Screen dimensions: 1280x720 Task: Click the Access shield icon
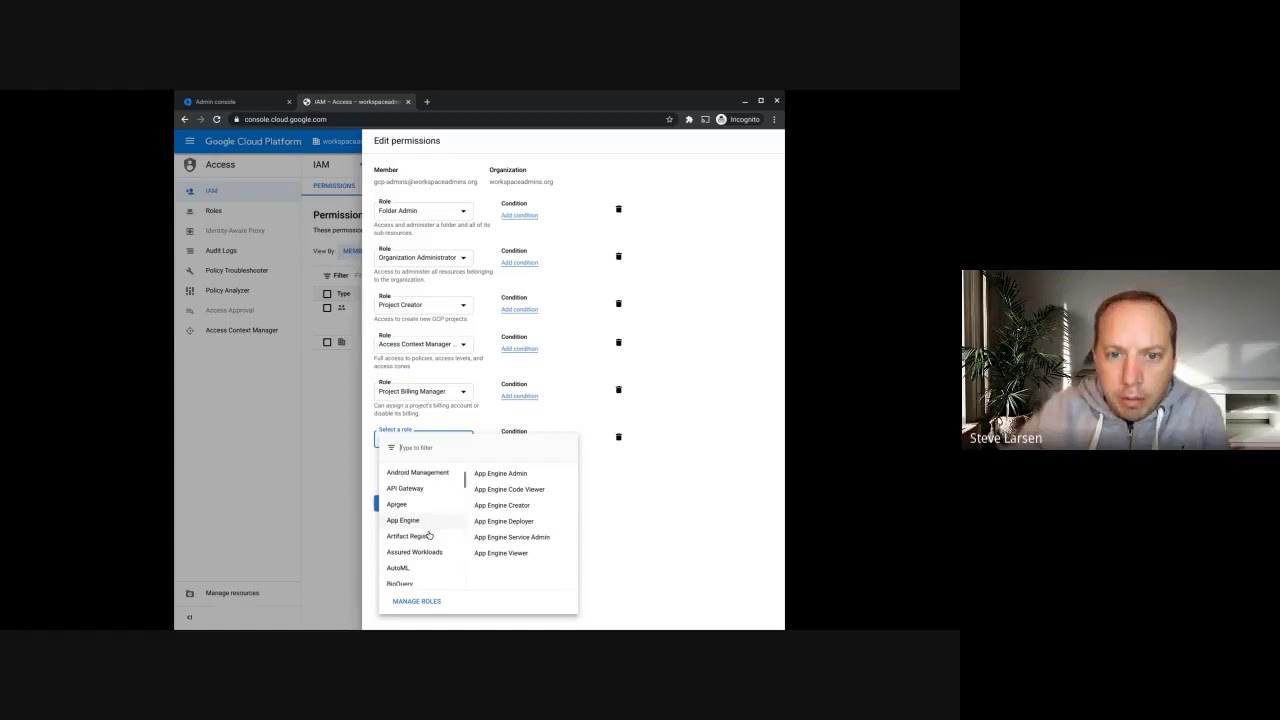190,165
